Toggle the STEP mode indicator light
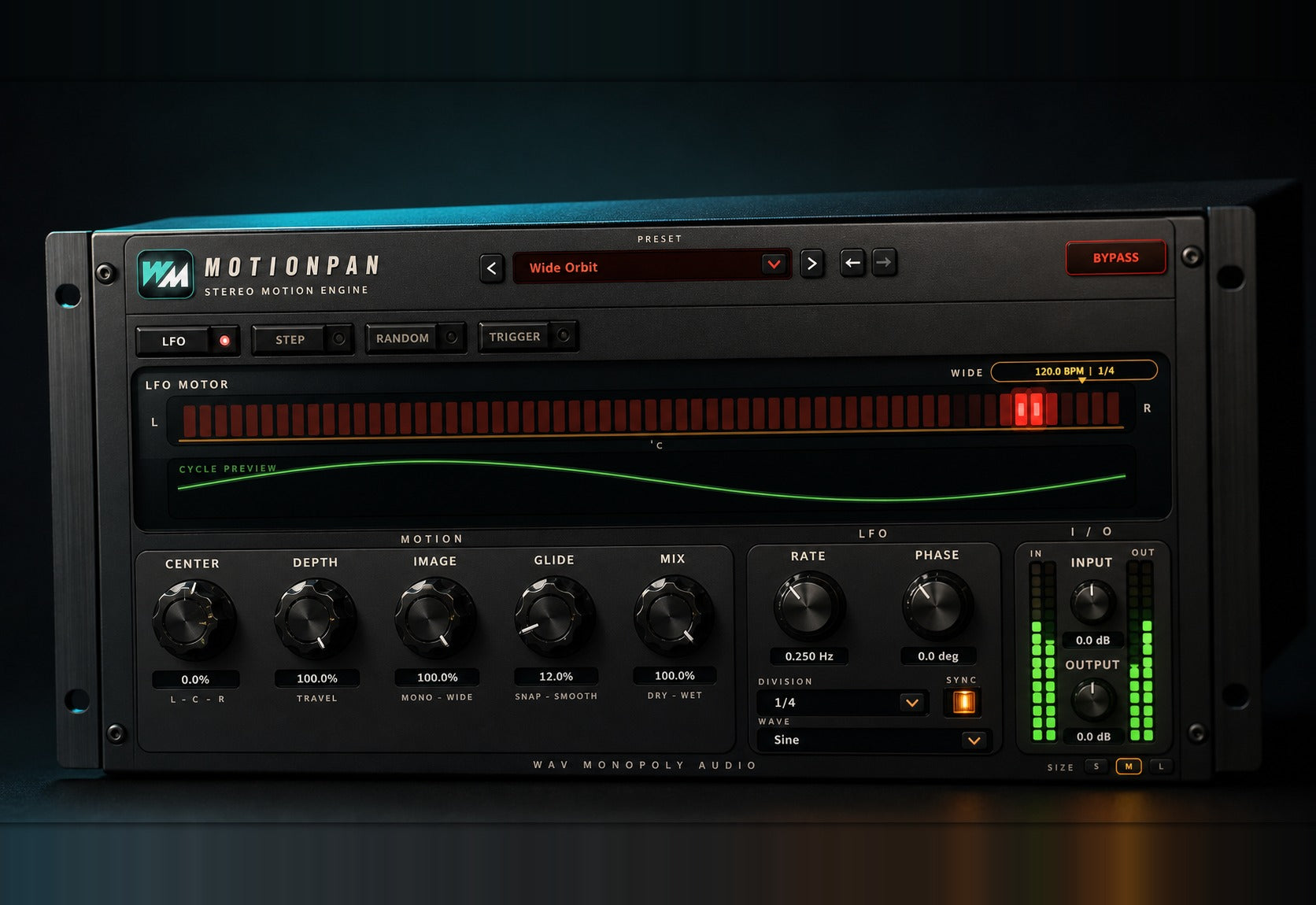 (x=339, y=338)
